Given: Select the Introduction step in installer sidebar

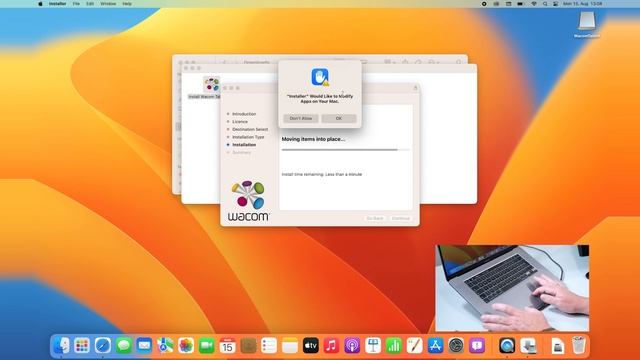Looking at the screenshot, I should coord(244,114).
